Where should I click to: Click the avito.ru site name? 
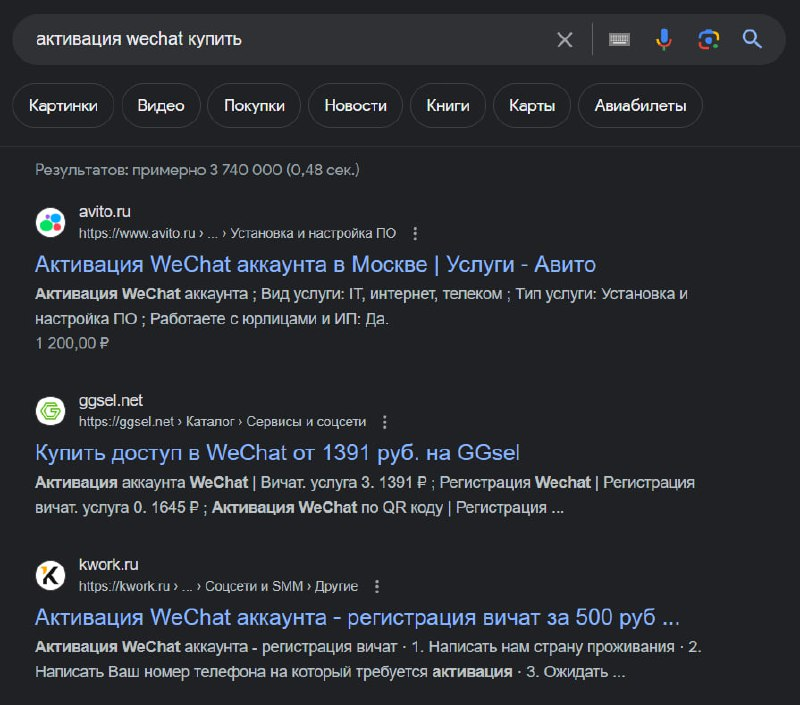click(x=105, y=211)
